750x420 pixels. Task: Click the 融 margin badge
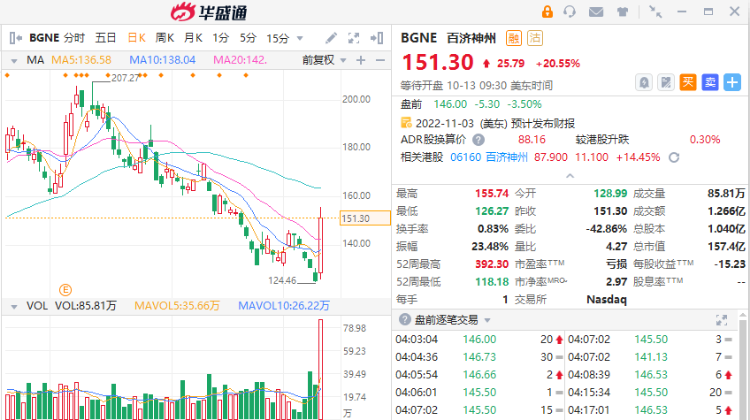(x=514, y=38)
